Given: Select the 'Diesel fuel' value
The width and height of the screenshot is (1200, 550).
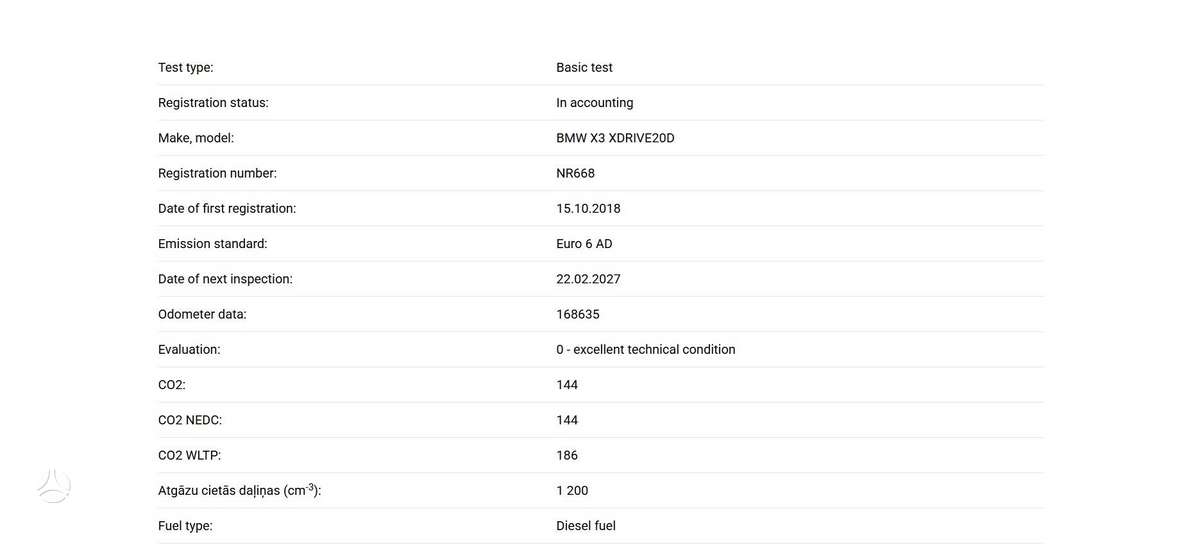Looking at the screenshot, I should point(586,526).
